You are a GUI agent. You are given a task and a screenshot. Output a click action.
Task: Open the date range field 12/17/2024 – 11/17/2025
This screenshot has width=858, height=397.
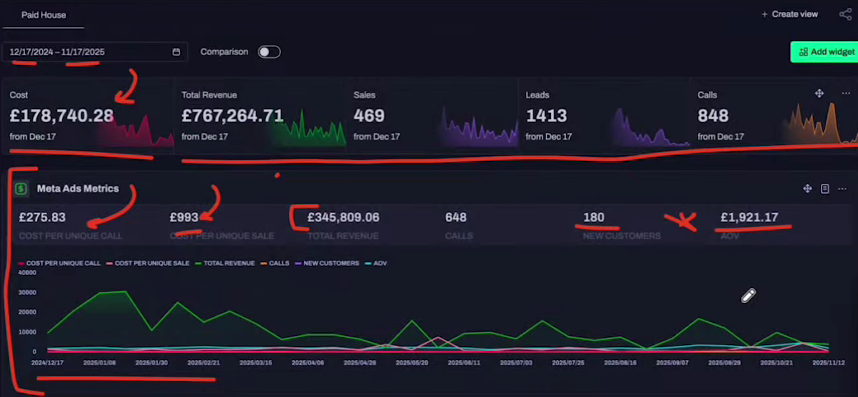[x=95, y=52]
